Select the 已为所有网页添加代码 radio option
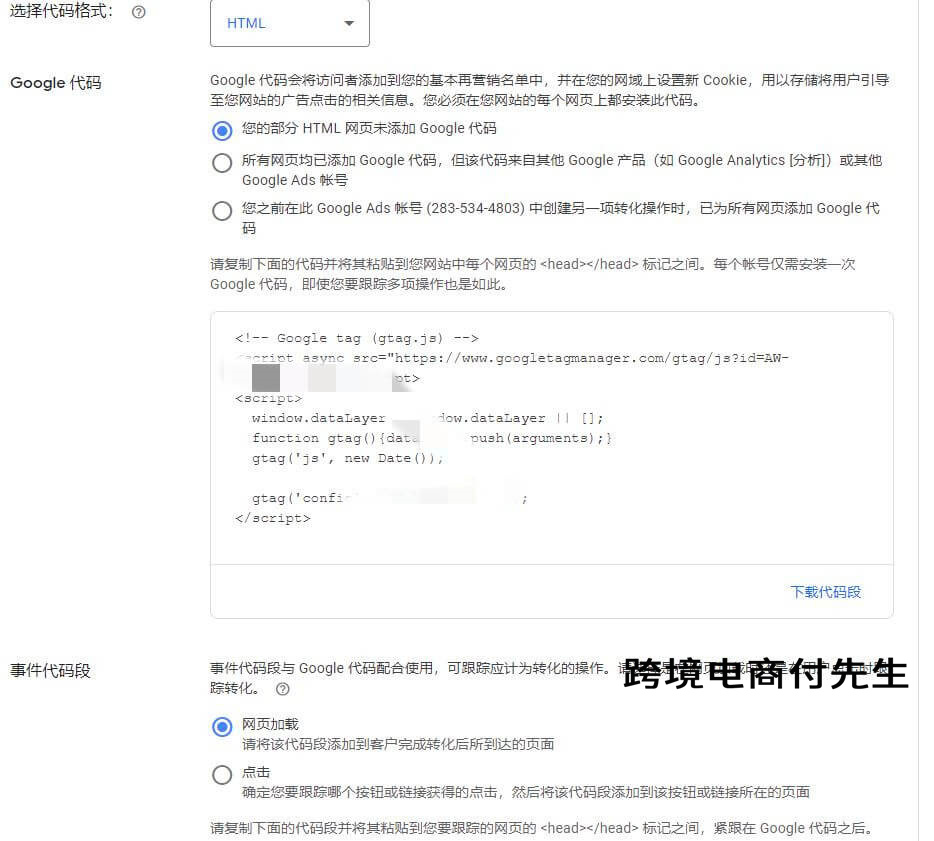Screen dimensions: 934x841 (x=222, y=211)
